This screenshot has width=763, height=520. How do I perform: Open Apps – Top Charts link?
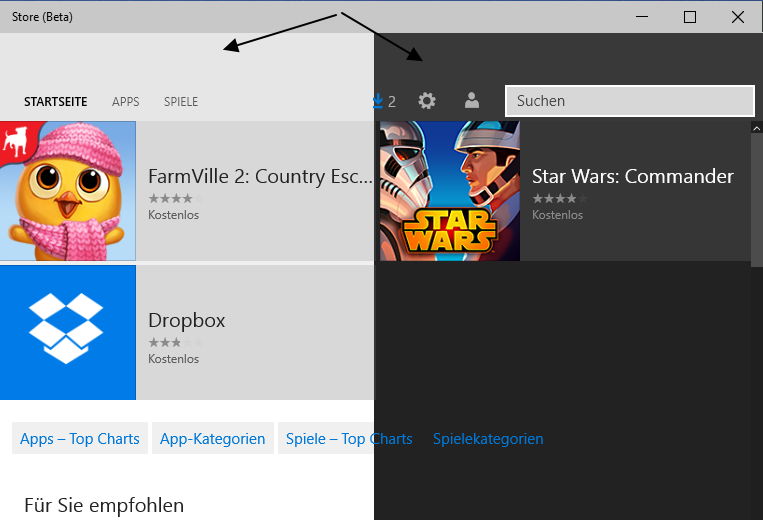pos(80,439)
